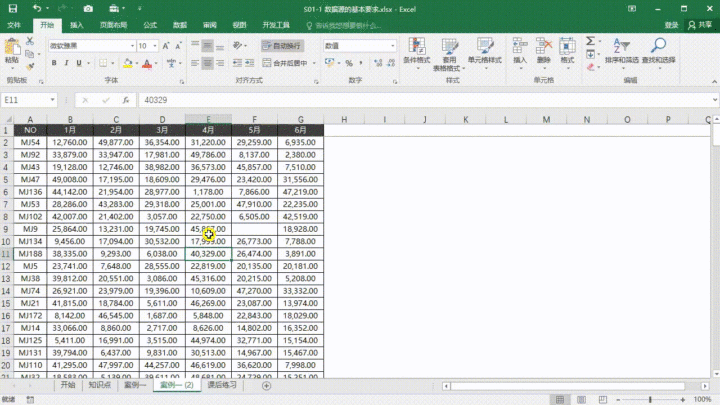Open the 知识点 sheet tab

click(100, 385)
